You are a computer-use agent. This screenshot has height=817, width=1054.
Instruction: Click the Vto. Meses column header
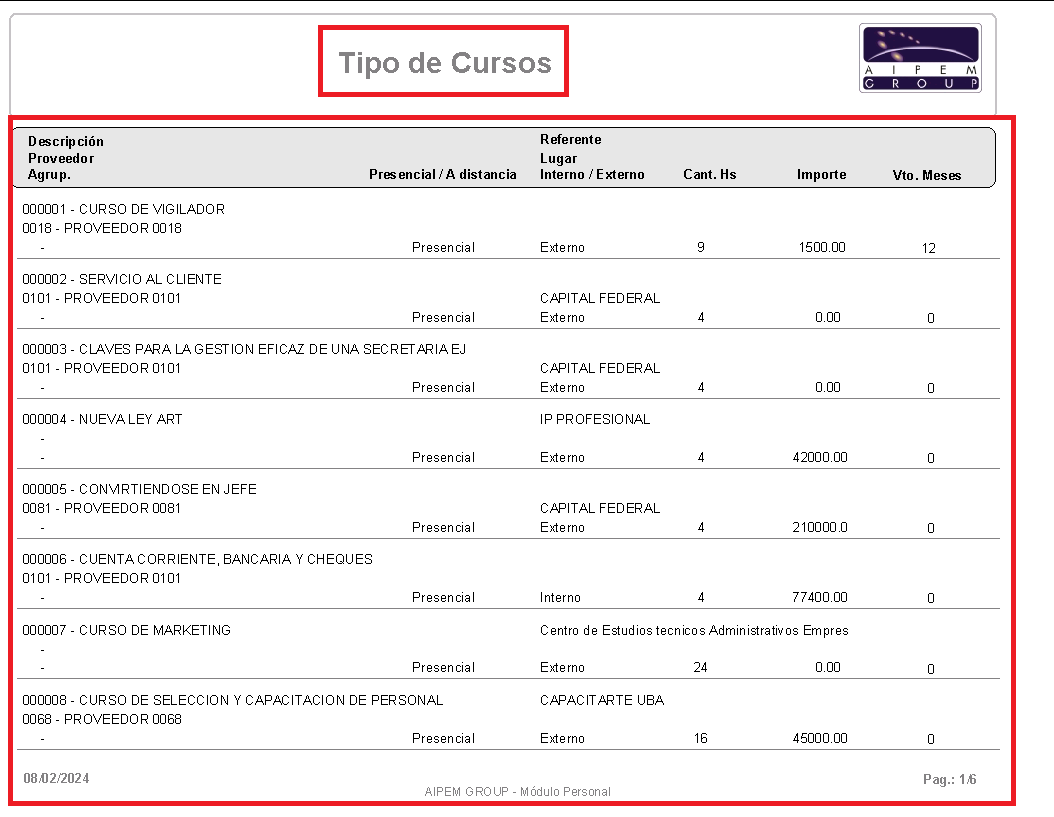tap(927, 175)
